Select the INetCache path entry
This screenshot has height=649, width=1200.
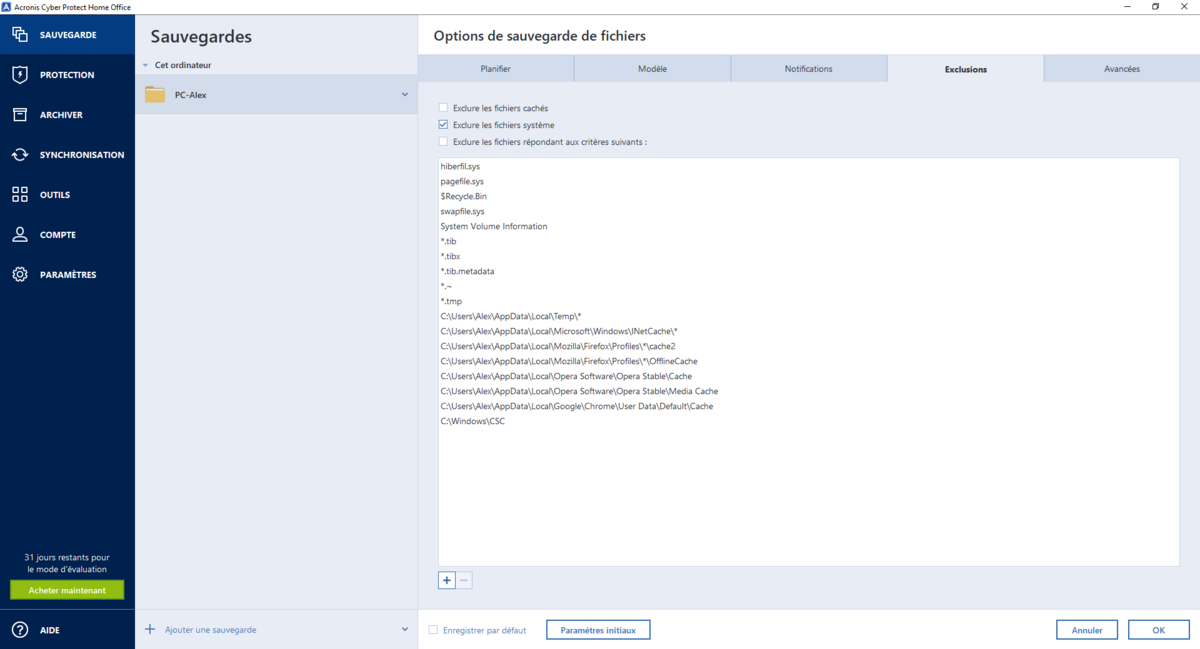tap(559, 331)
